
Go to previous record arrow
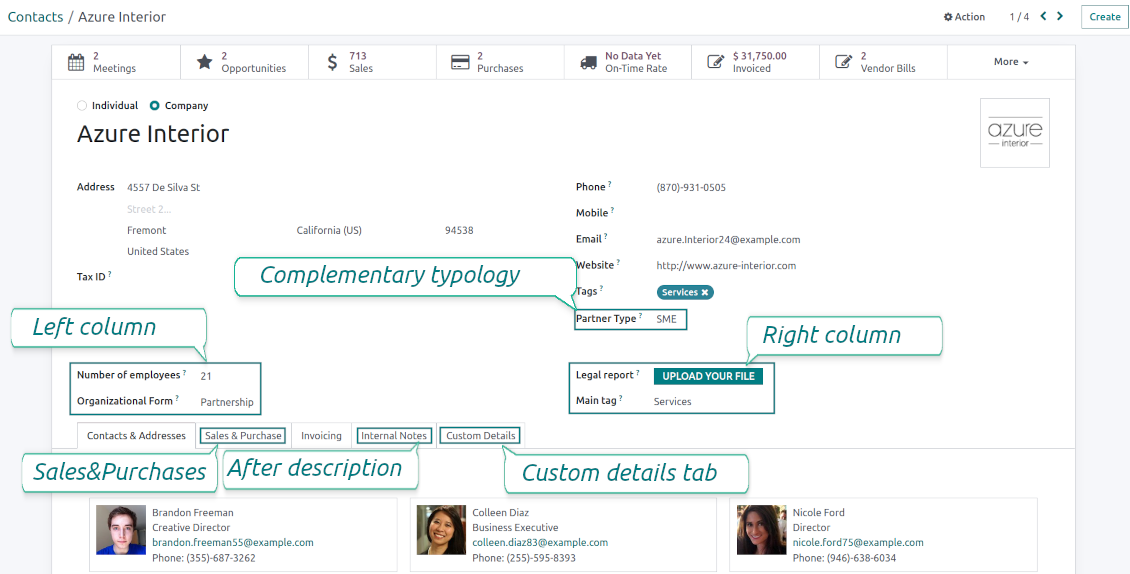tap(1043, 16)
